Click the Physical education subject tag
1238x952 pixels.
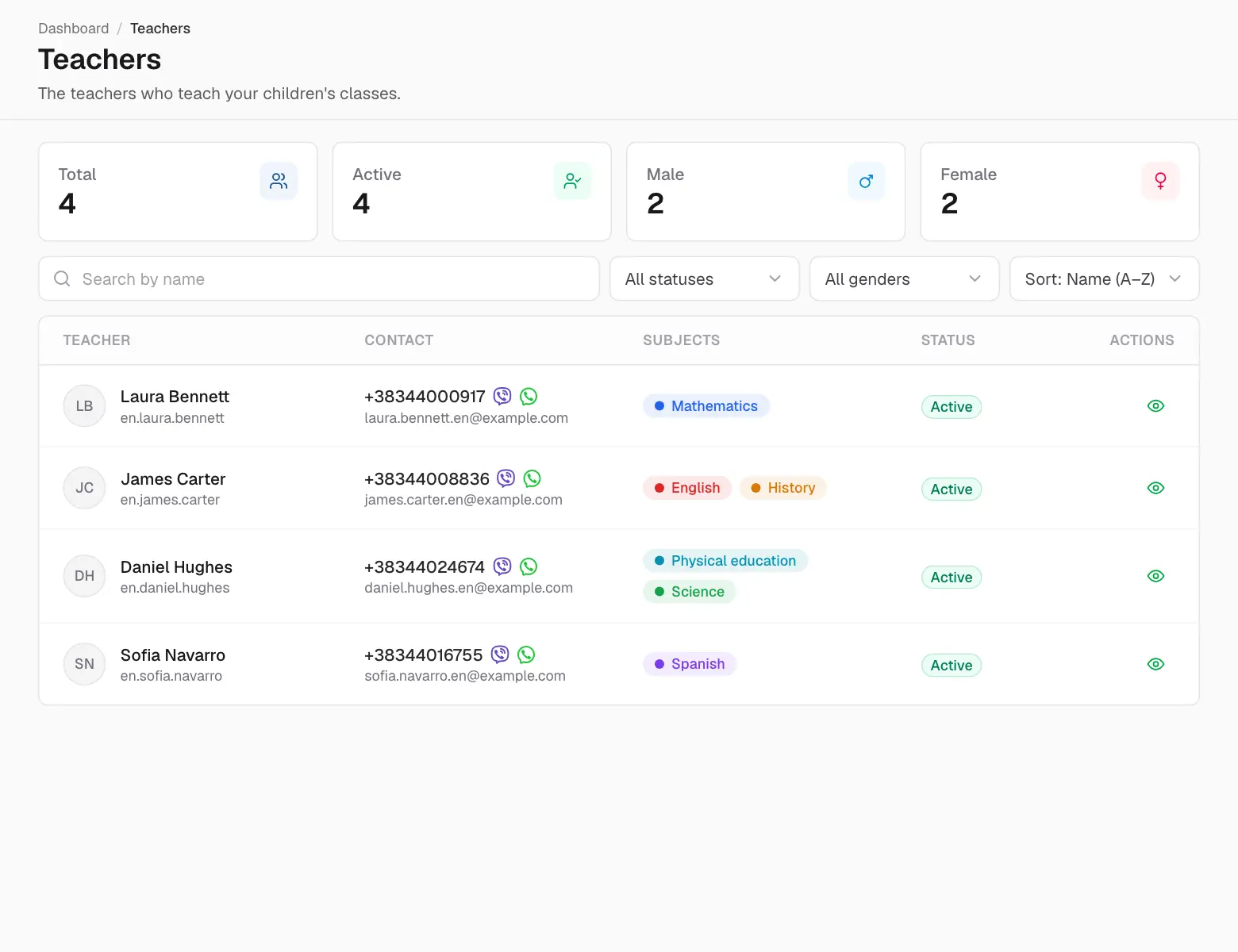[725, 561]
